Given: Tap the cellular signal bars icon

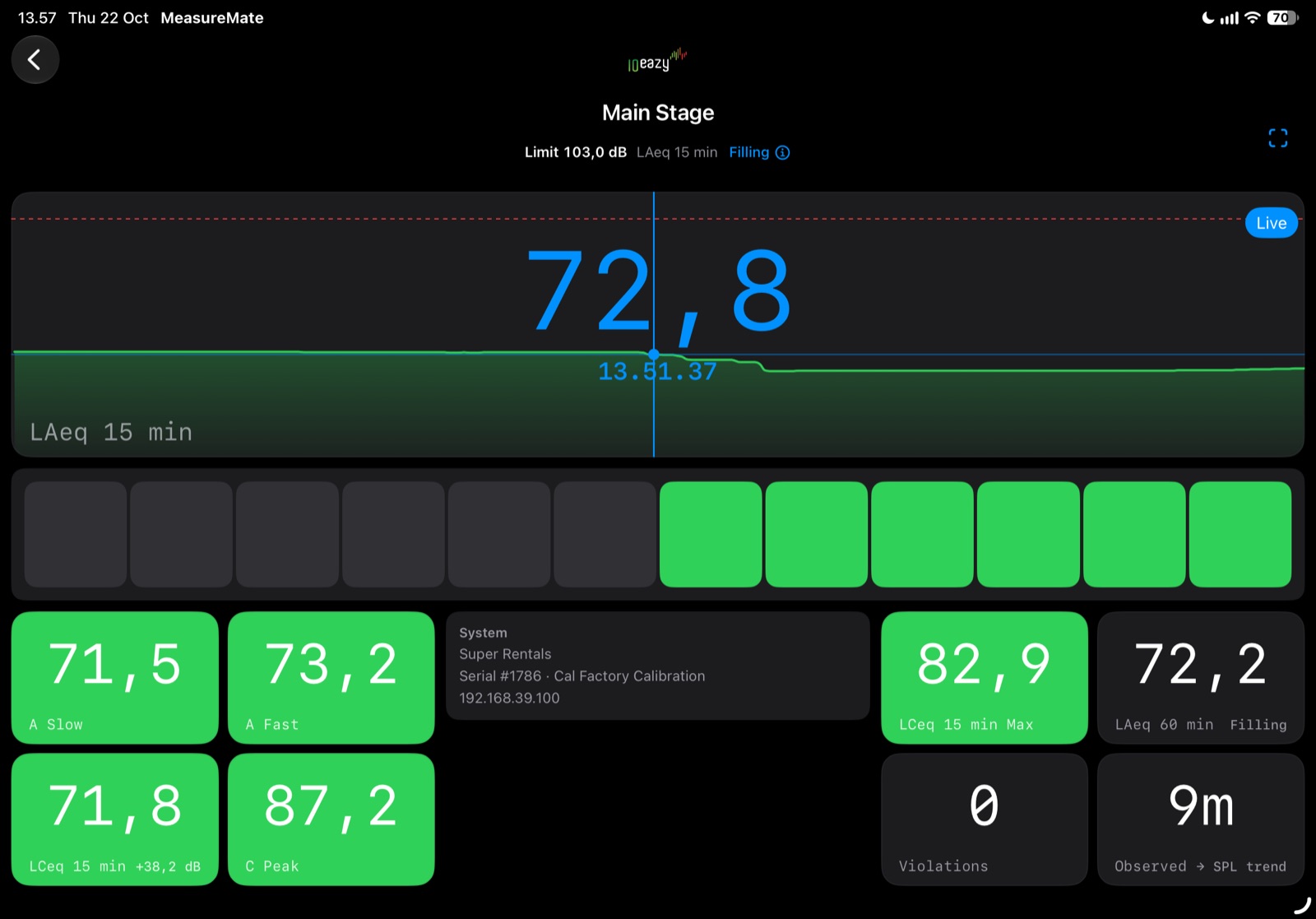Looking at the screenshot, I should pos(1229,18).
